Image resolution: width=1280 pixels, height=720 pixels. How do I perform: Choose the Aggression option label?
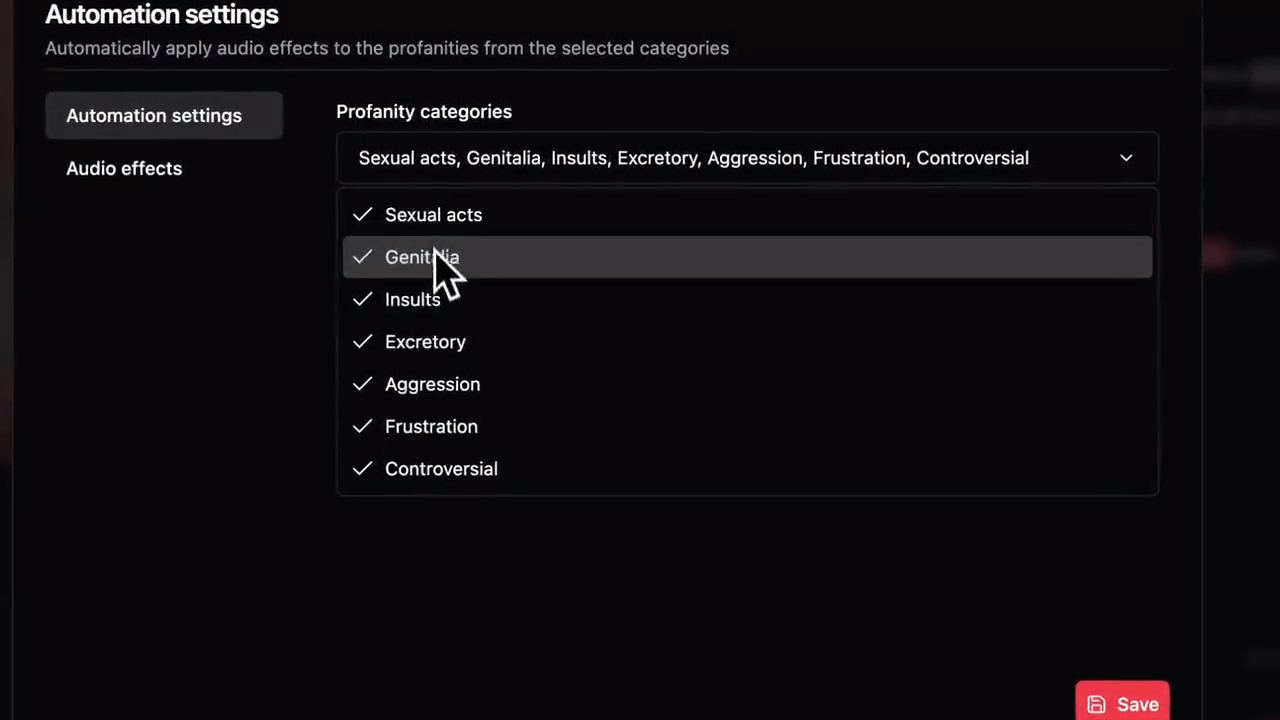(432, 384)
